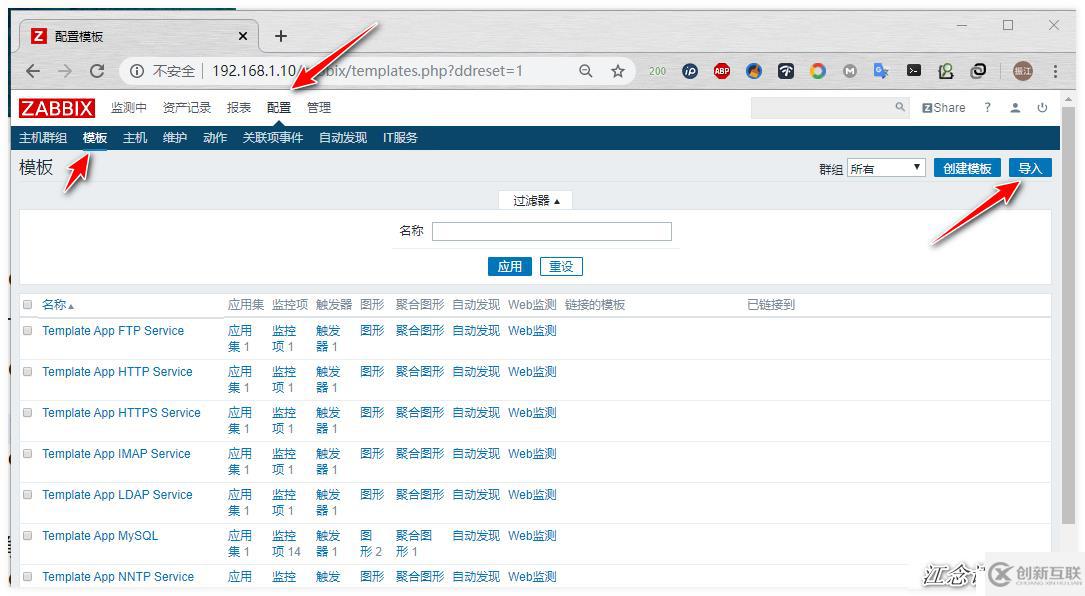Open the Google Translate extension icon
Image resolution: width=1085 pixels, height=596 pixels.
click(x=881, y=71)
